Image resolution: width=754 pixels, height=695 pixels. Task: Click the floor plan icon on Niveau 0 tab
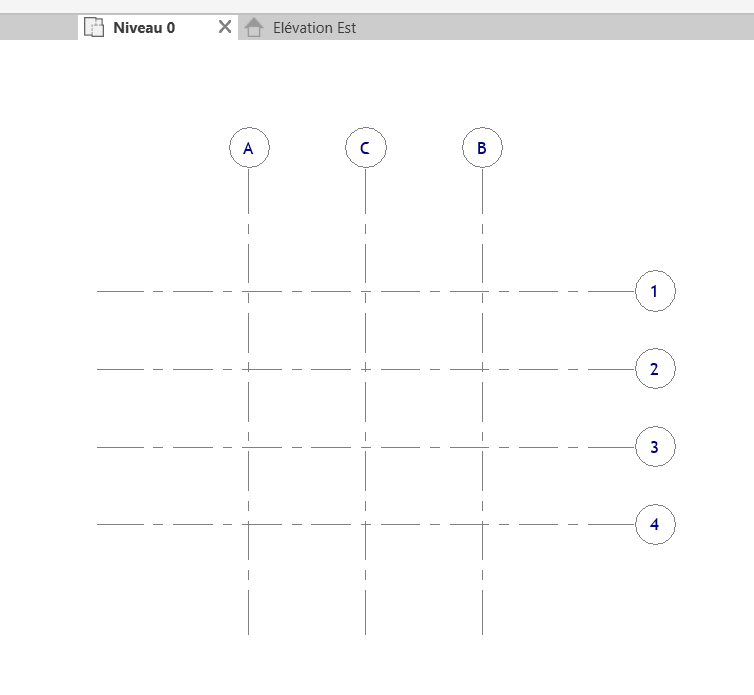point(94,28)
